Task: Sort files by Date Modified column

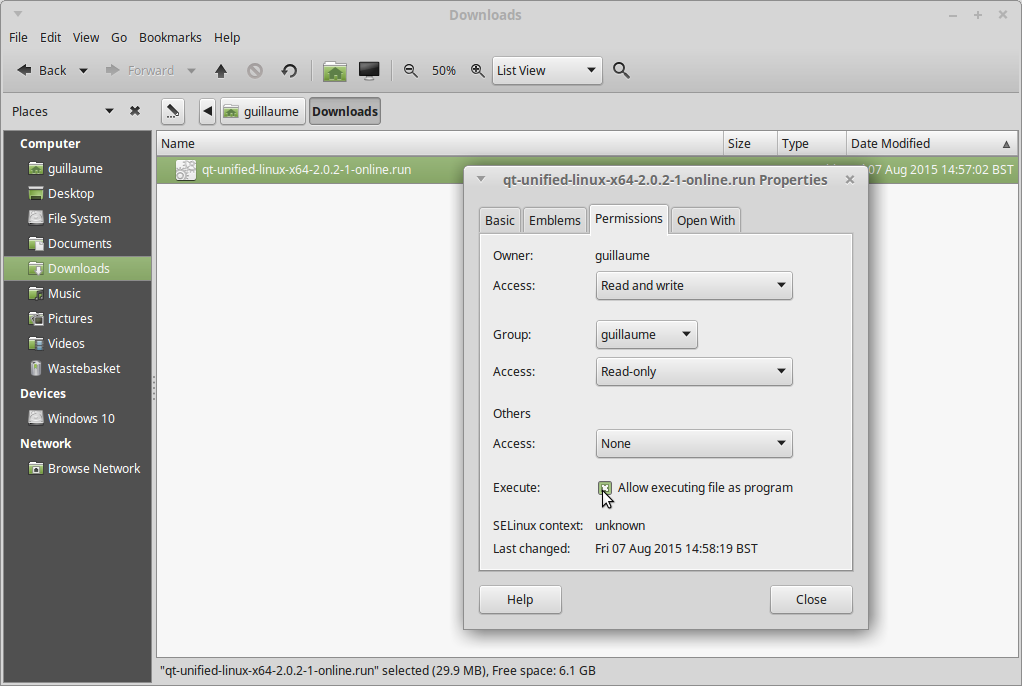Action: click(932, 143)
